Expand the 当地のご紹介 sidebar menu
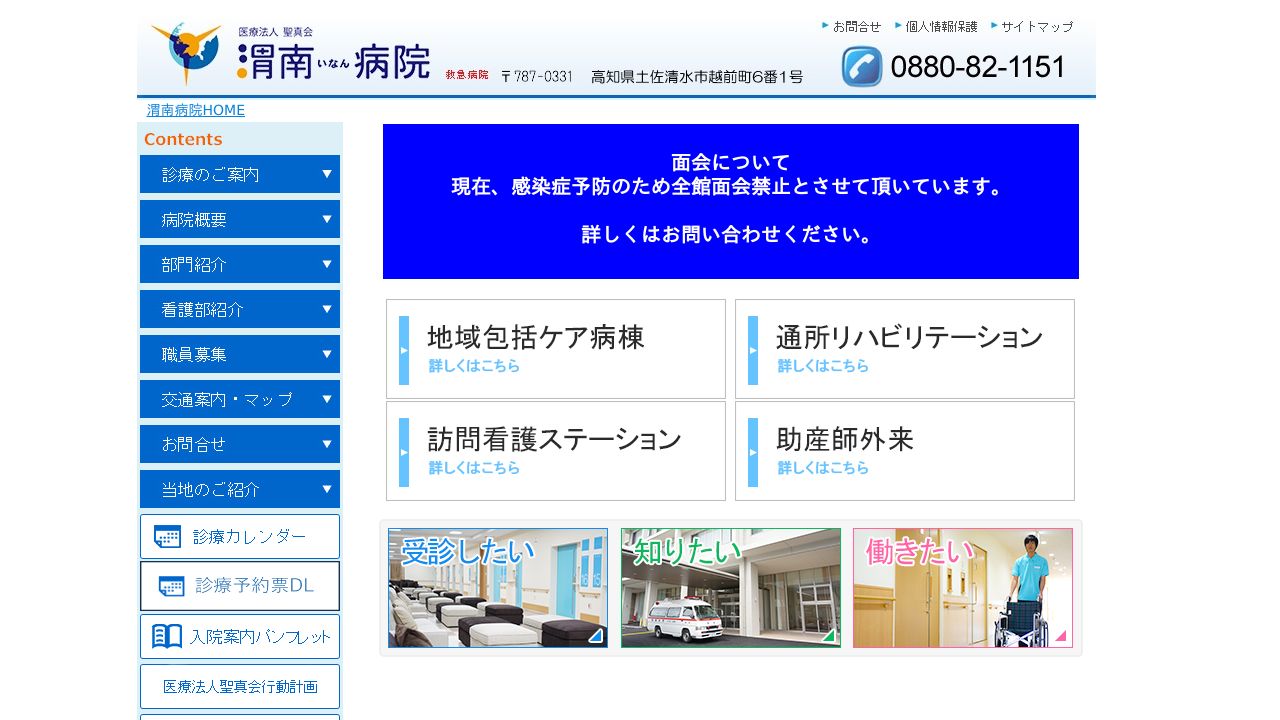The height and width of the screenshot is (720, 1280). 239,489
